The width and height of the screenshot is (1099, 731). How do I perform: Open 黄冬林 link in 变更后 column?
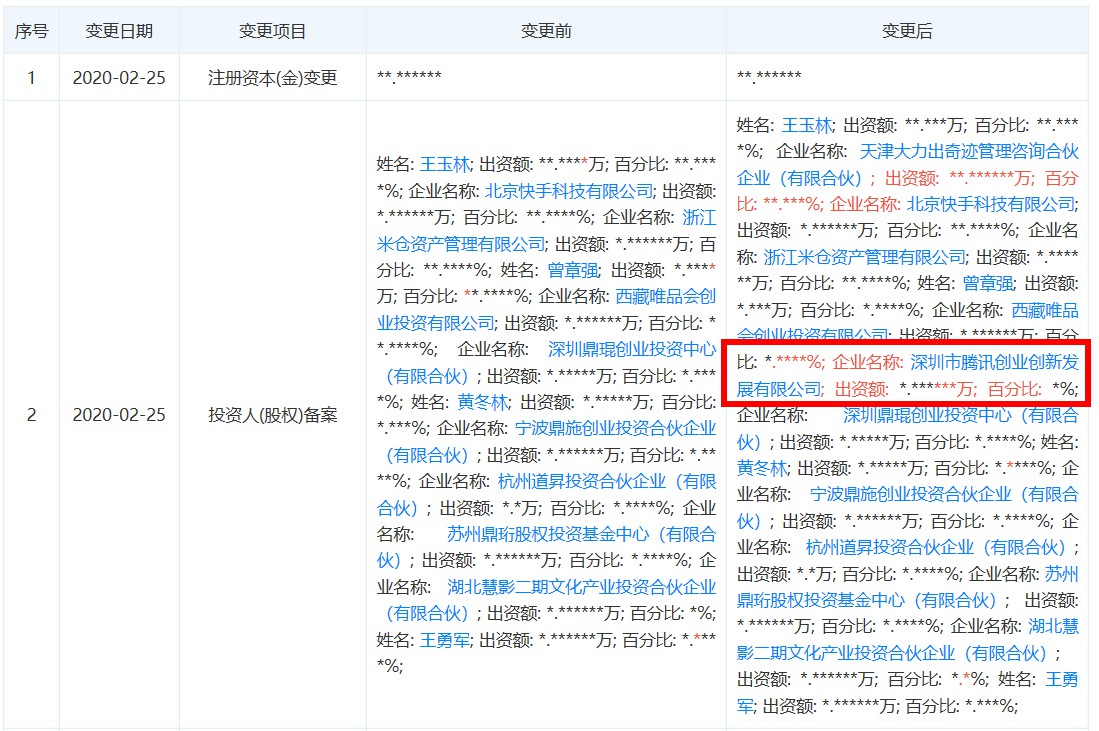[x=763, y=468]
